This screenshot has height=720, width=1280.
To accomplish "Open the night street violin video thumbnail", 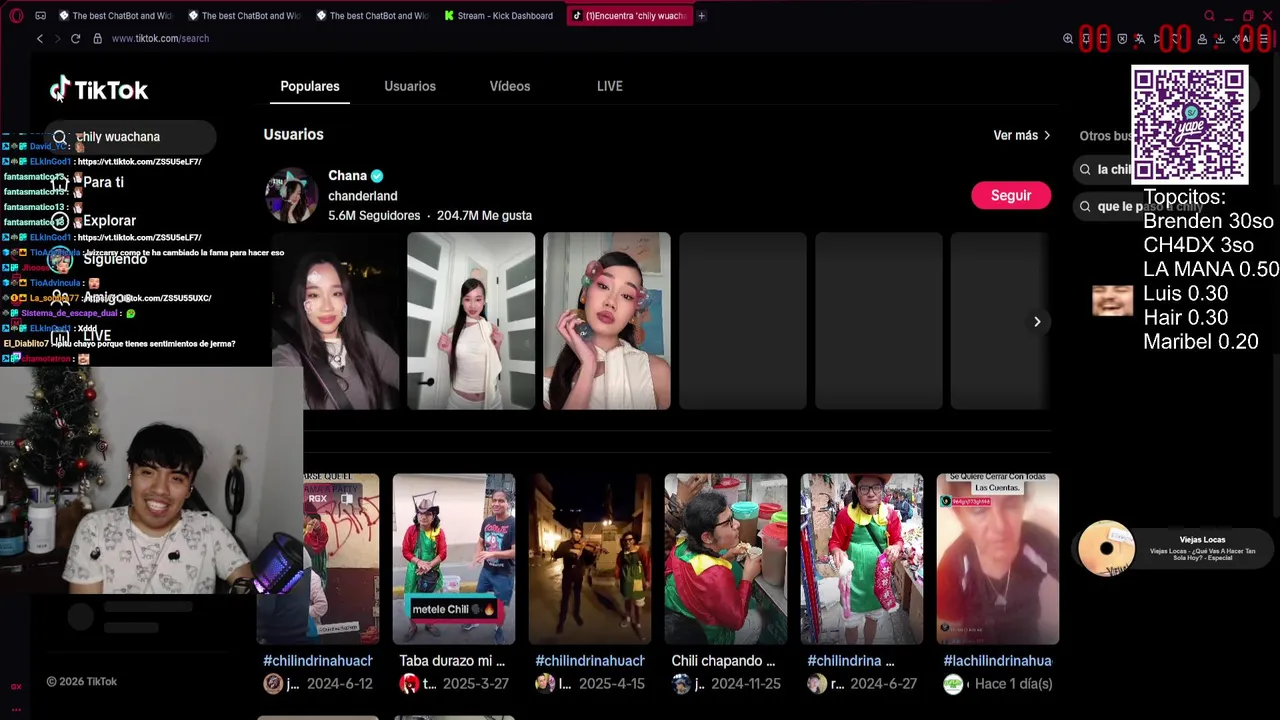I will click(x=590, y=559).
